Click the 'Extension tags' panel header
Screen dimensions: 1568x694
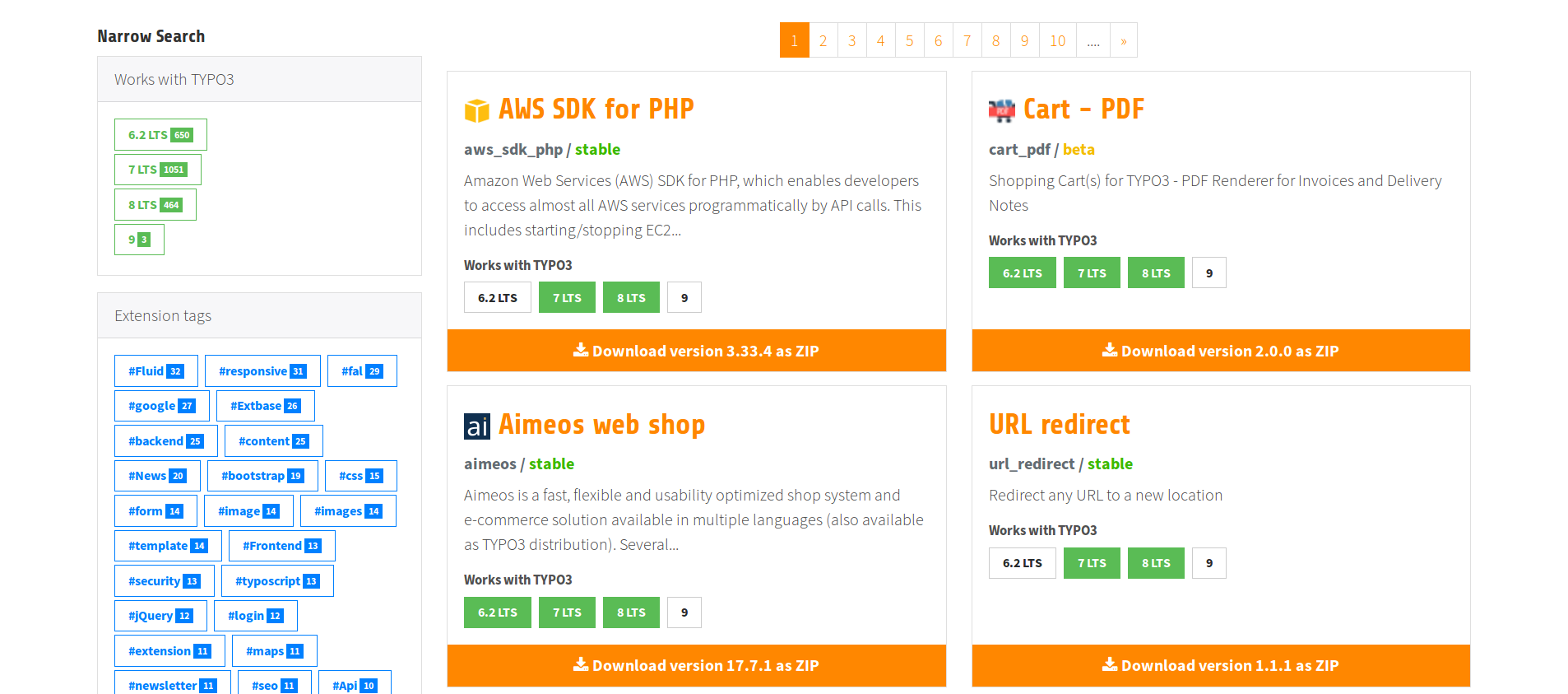point(259,315)
